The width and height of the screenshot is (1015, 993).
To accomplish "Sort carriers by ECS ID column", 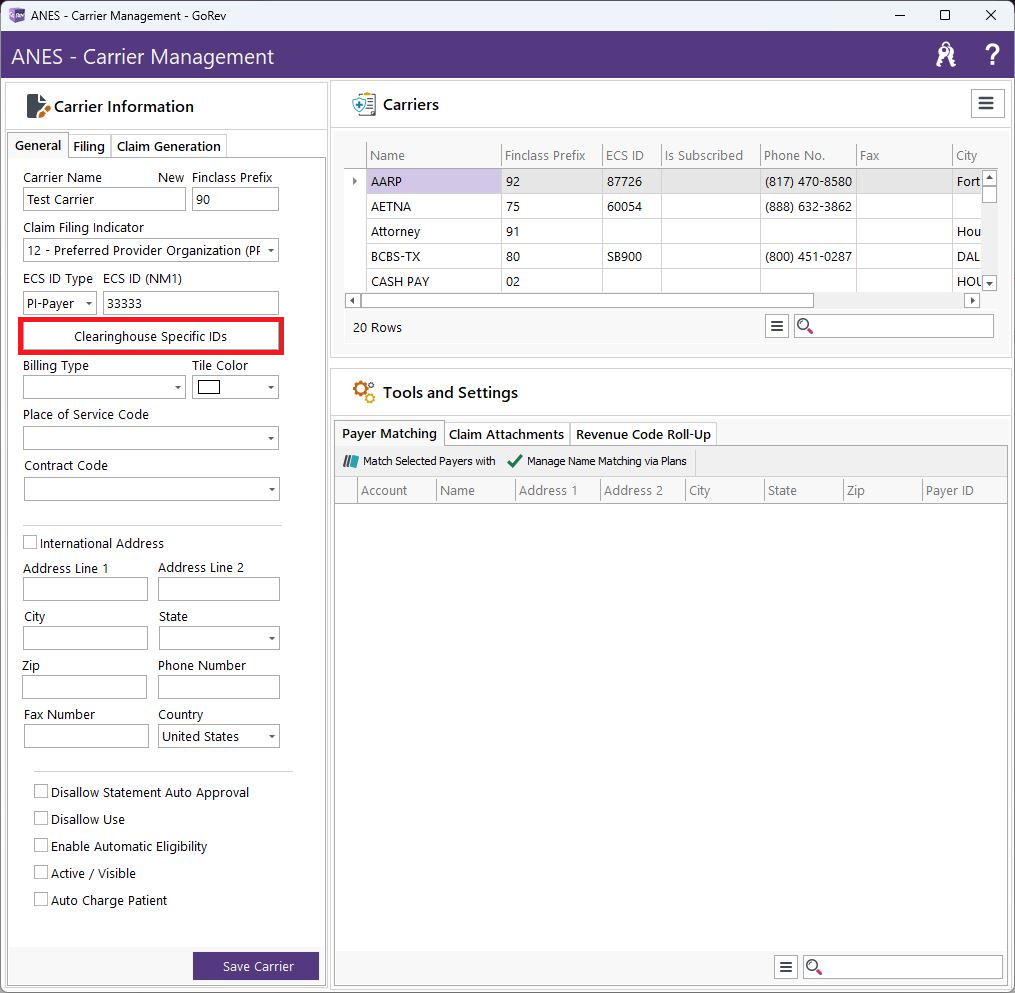I will [x=631, y=155].
